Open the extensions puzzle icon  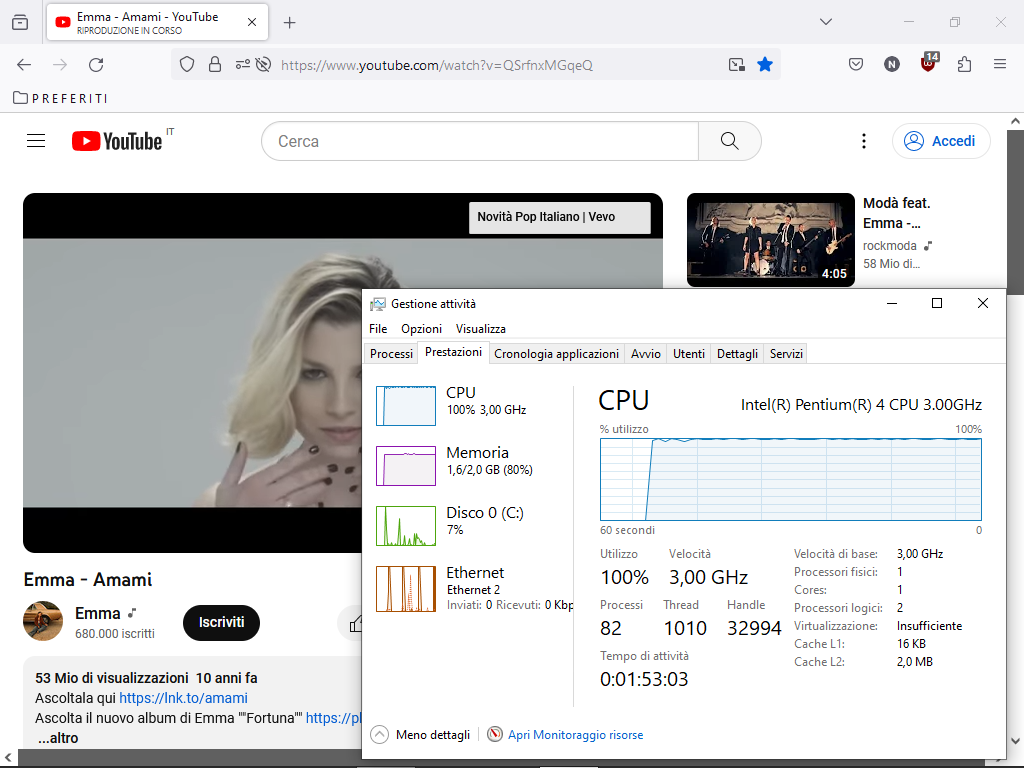click(964, 65)
